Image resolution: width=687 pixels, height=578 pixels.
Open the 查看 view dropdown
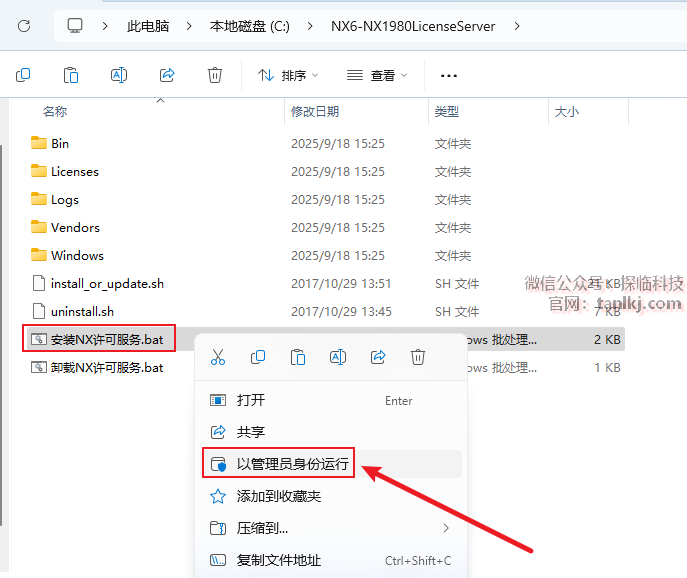377,75
